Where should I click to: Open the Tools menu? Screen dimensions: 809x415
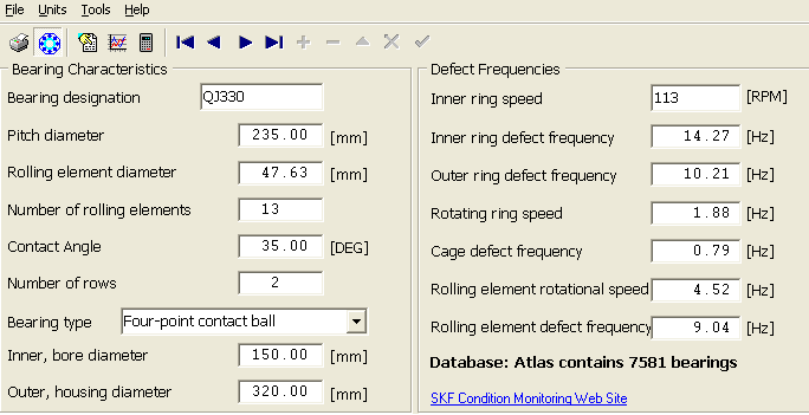(x=96, y=9)
